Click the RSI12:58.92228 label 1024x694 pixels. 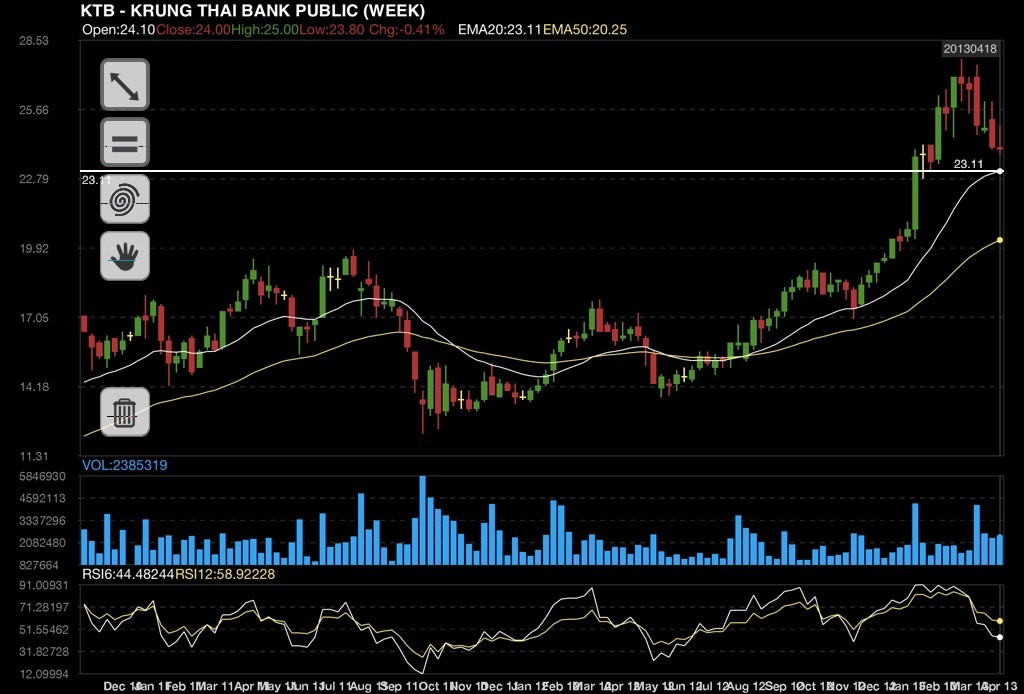(225, 574)
